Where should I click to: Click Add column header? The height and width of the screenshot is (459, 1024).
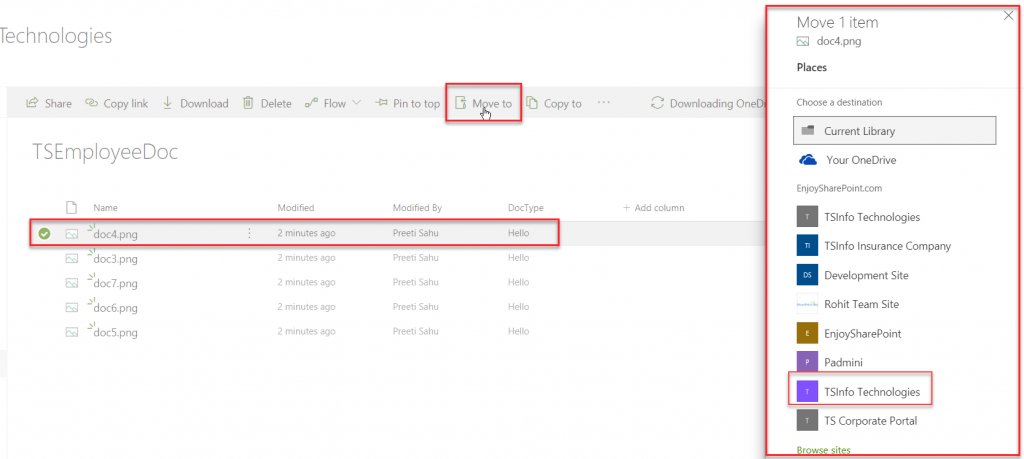click(654, 208)
